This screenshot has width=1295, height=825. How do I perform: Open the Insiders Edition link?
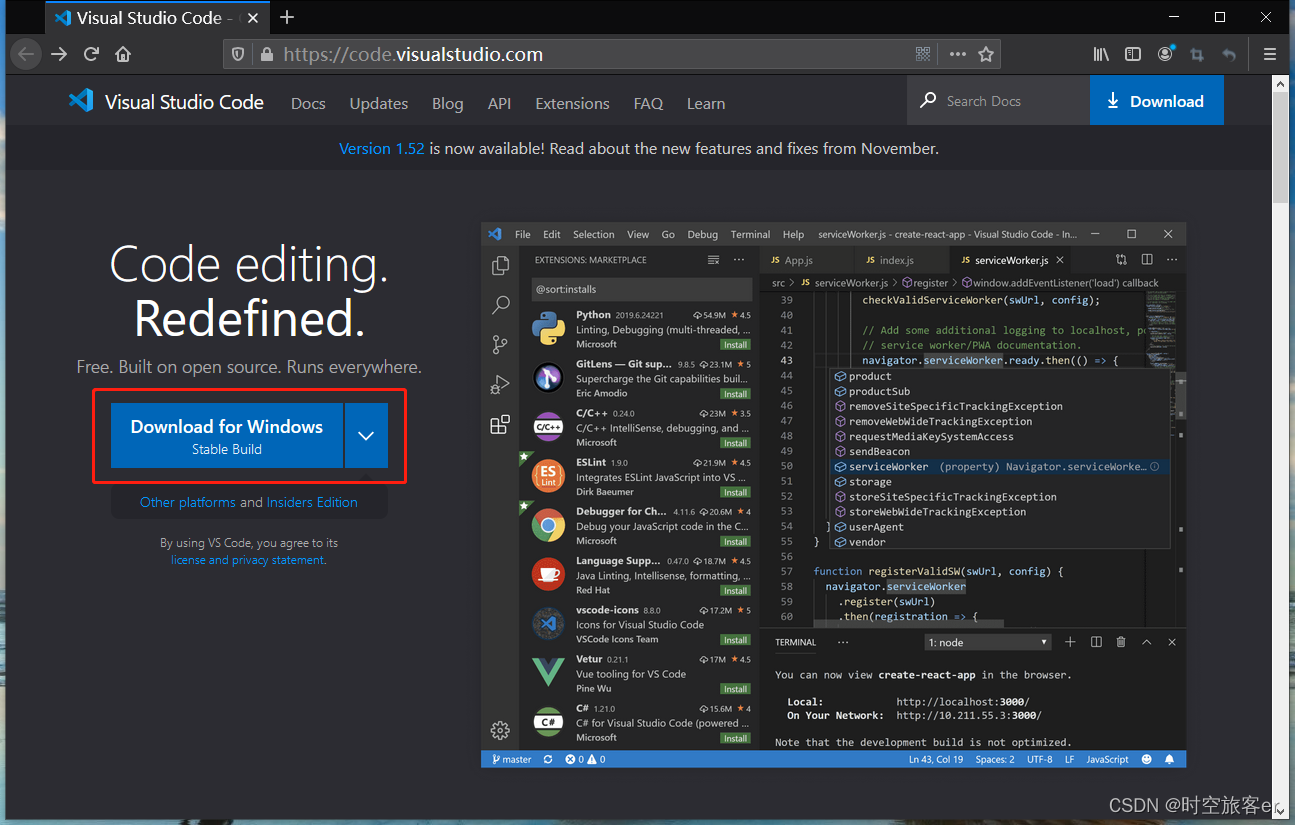coord(312,502)
